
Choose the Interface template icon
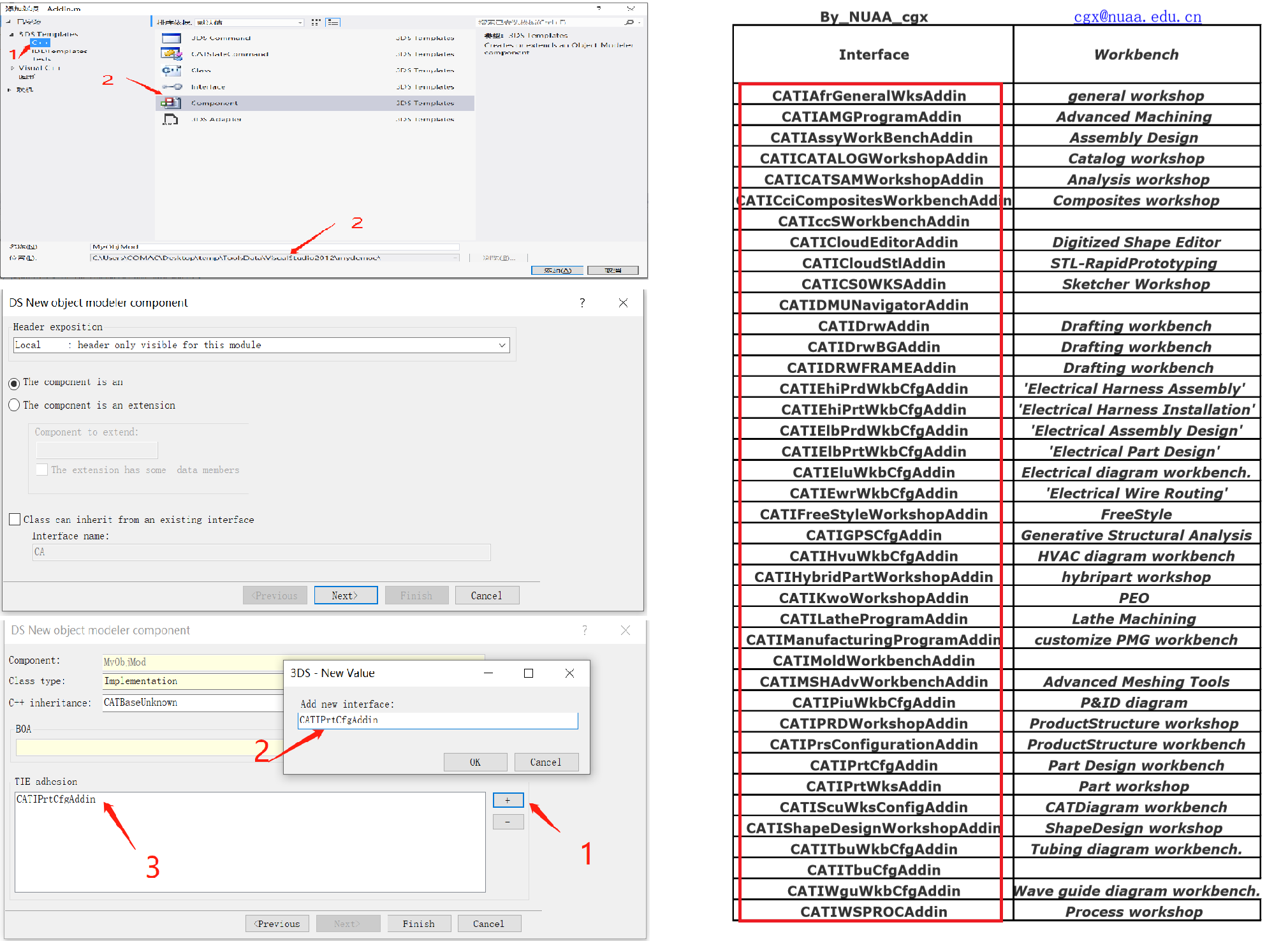[x=171, y=87]
